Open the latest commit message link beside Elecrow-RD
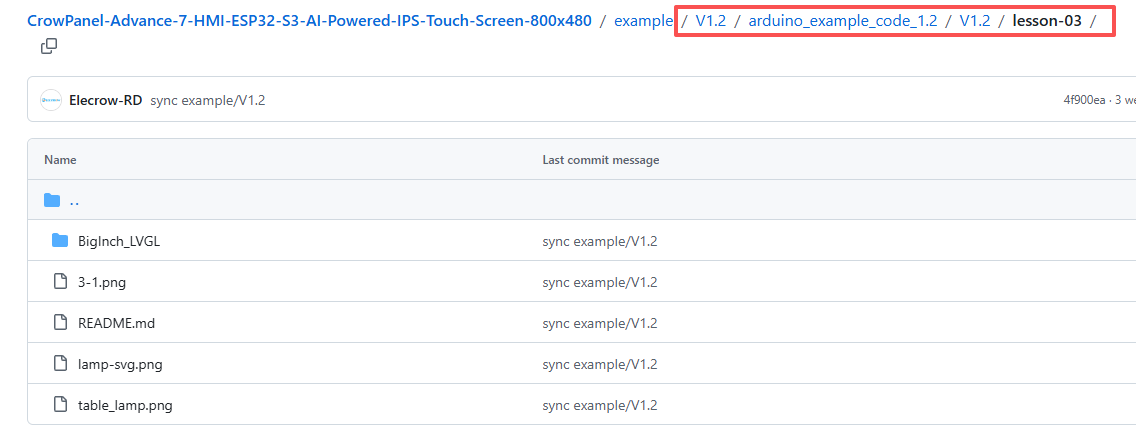Viewport: 1136px width, 425px height. tap(208, 100)
